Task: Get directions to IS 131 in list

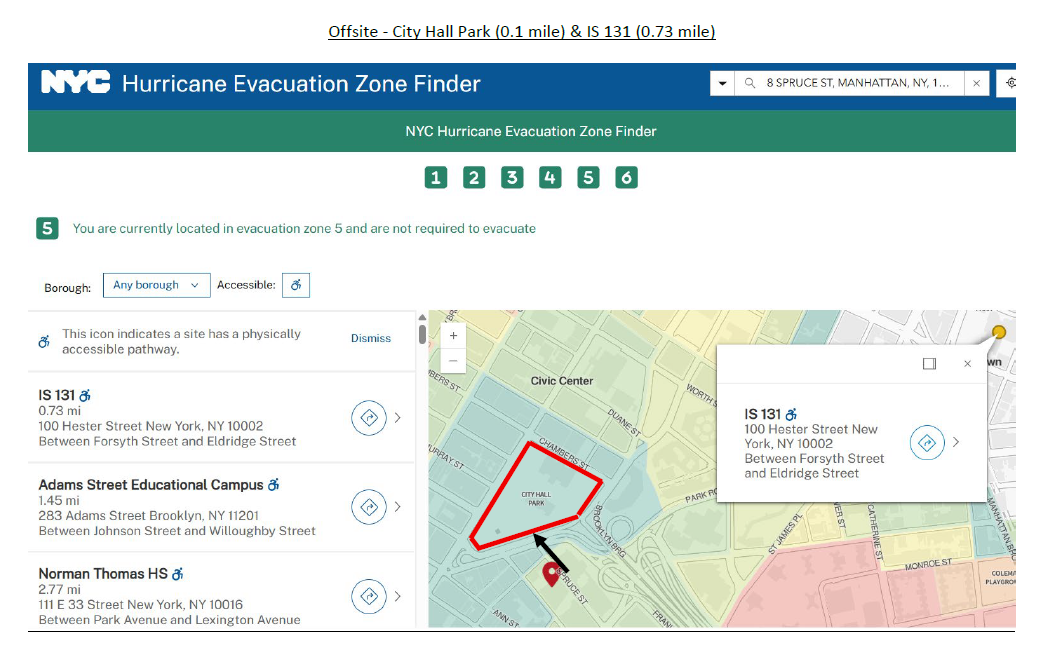Action: coord(369,418)
